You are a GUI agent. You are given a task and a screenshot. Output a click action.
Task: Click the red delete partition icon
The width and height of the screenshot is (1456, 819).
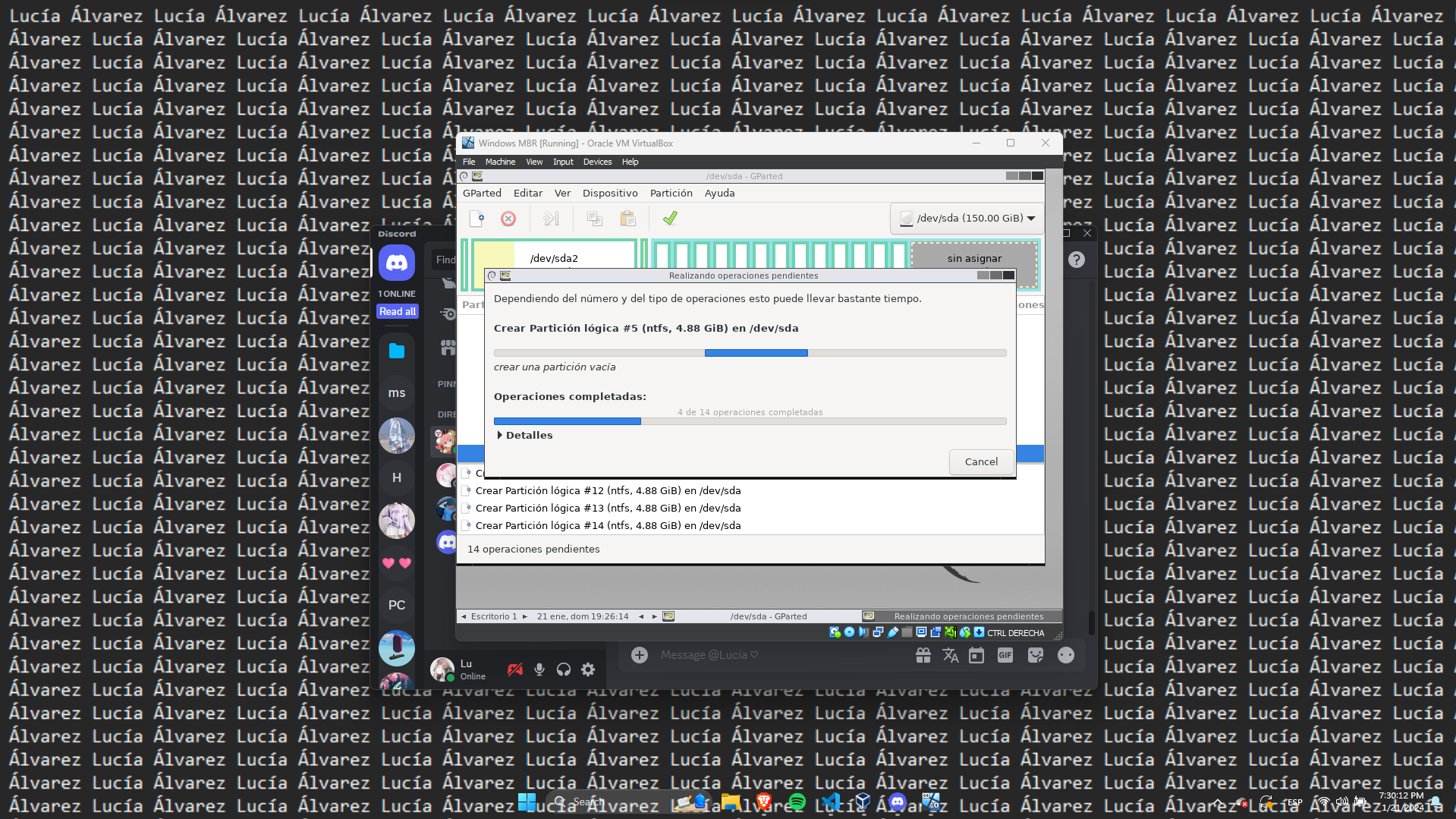(508, 219)
